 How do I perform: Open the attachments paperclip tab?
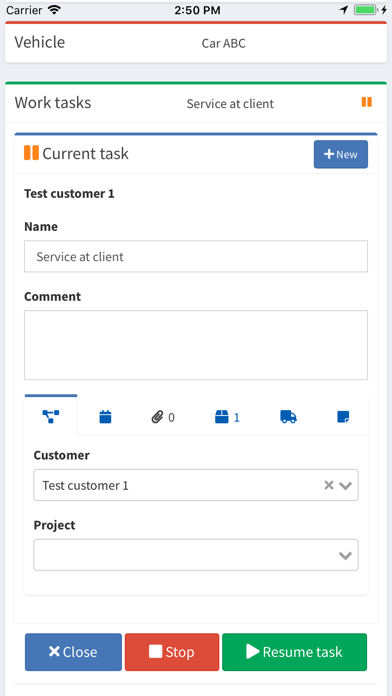coord(162,417)
